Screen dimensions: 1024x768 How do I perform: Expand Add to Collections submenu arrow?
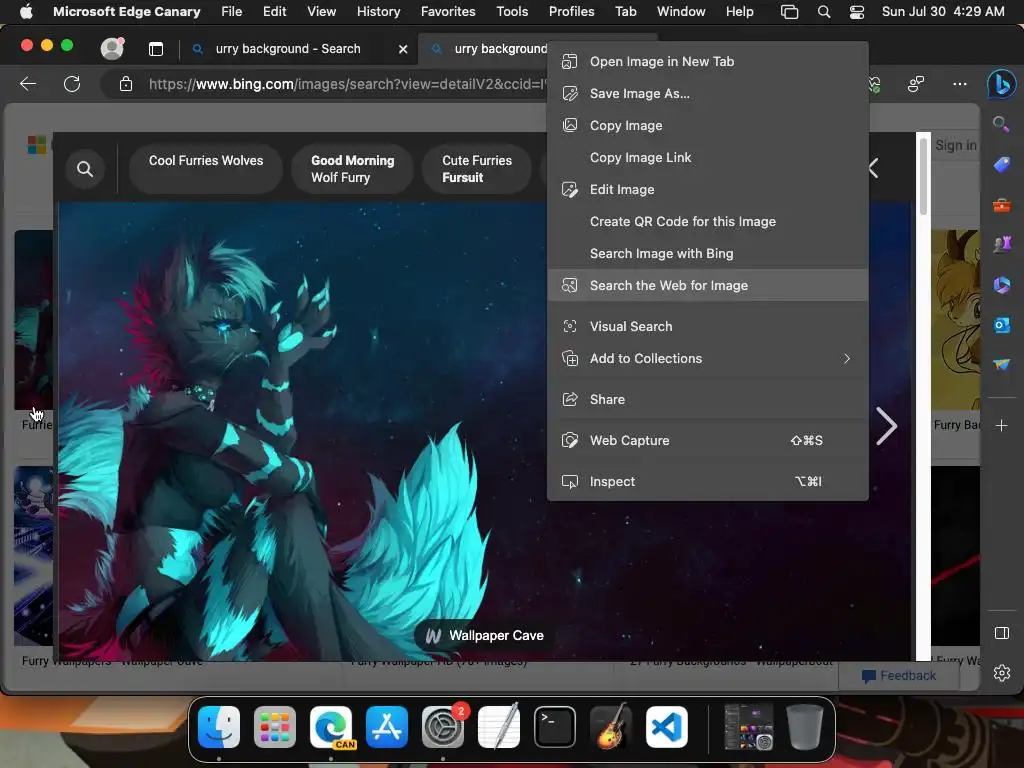[846, 359]
